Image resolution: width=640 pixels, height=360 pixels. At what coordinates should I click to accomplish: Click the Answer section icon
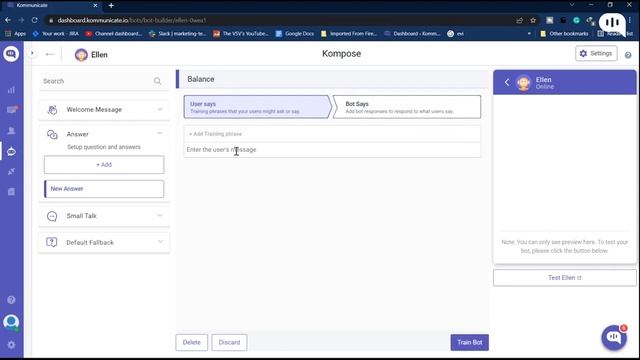point(52,134)
